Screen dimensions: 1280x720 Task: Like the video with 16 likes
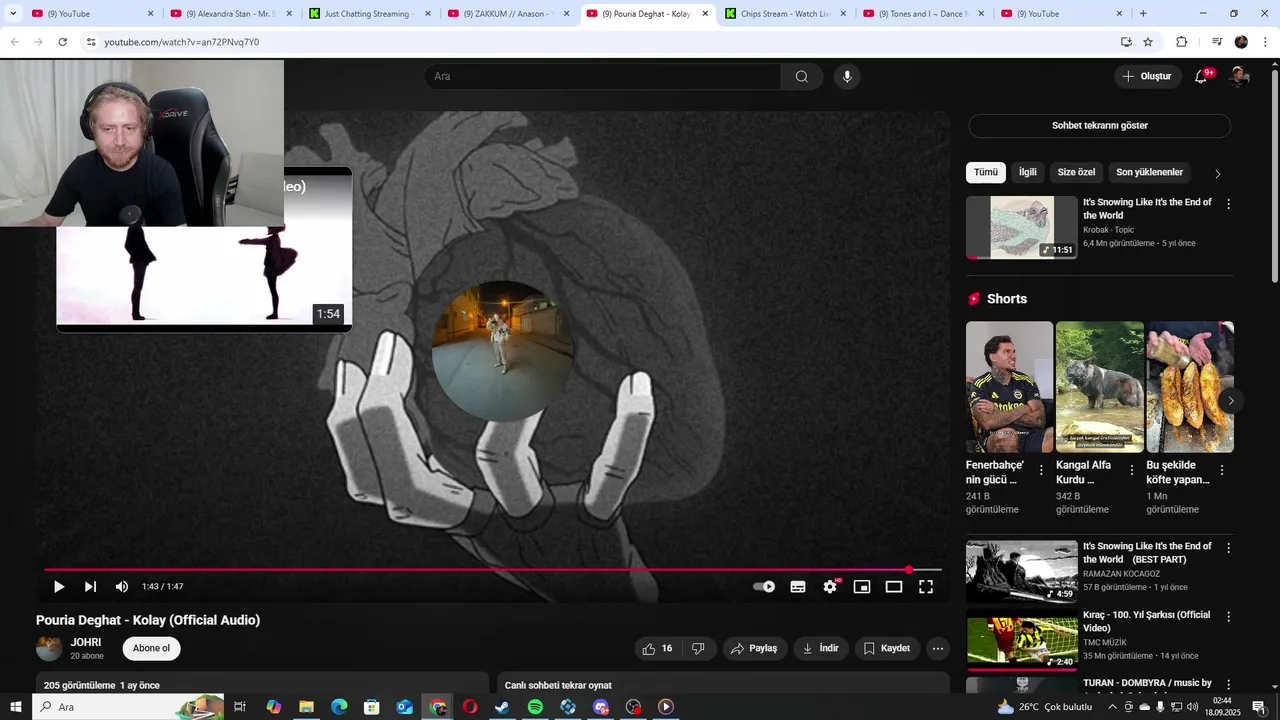click(x=658, y=648)
